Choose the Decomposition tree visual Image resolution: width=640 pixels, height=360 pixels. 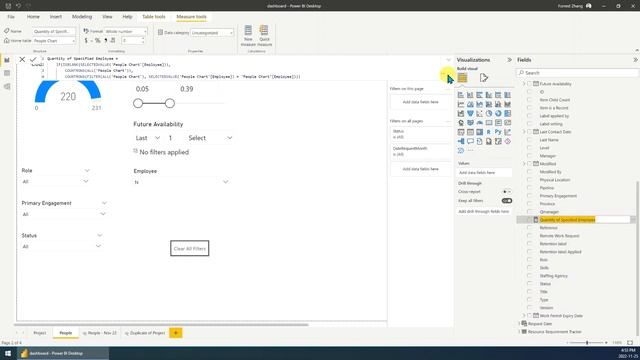pyautogui.click(x=461, y=142)
